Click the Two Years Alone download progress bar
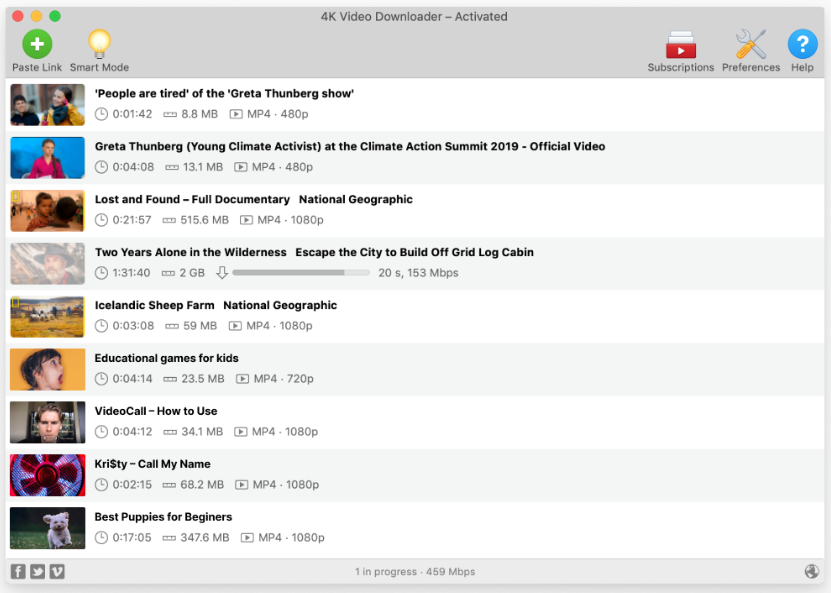Screen dimensions: 831x593 coord(301,272)
